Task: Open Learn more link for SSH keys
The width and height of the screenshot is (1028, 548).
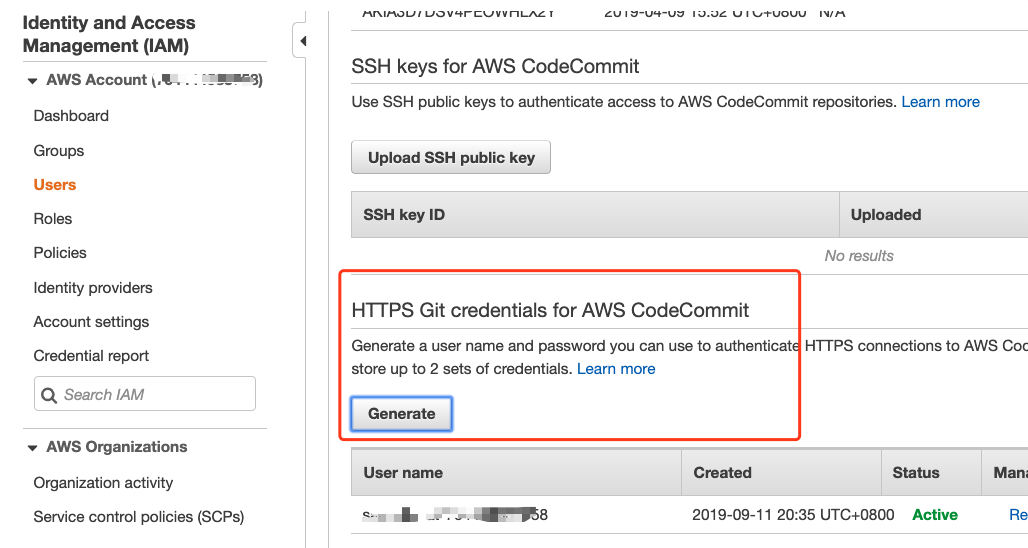Action: pyautogui.click(x=940, y=102)
